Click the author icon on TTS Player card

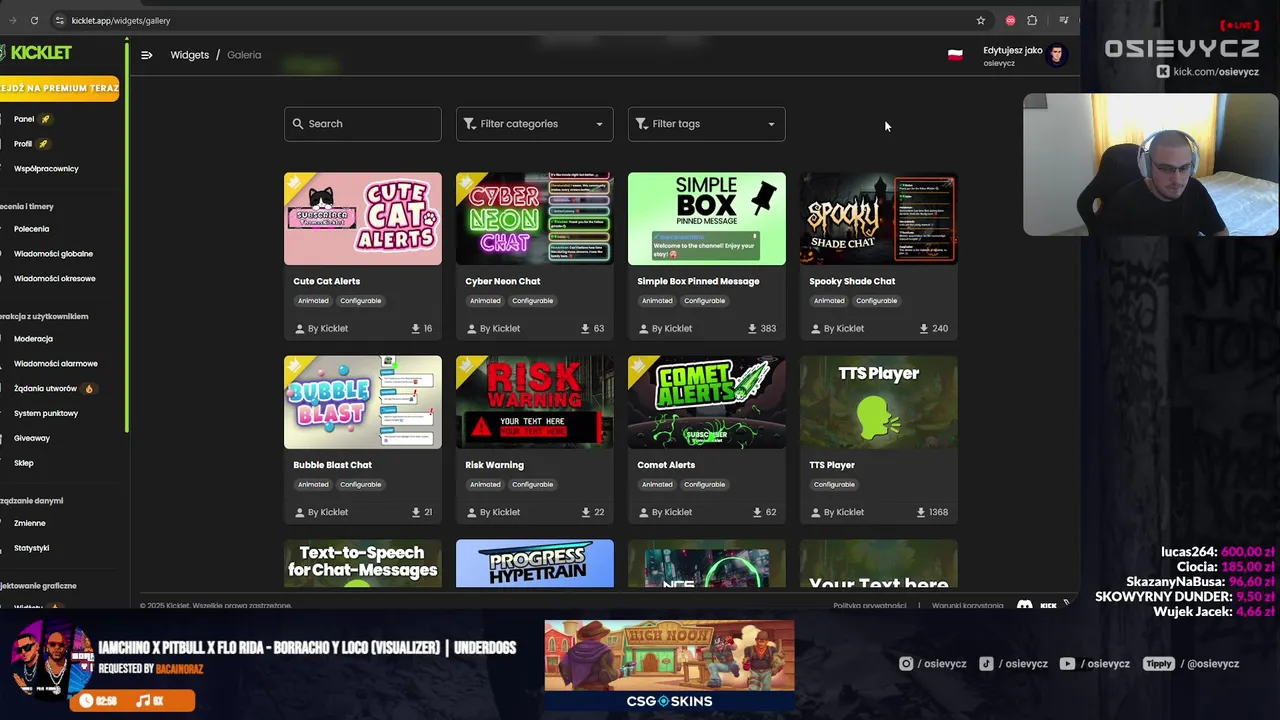pos(816,512)
